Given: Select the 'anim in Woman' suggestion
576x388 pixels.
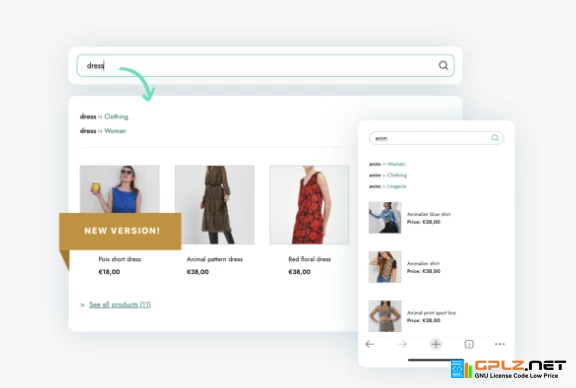Looking at the screenshot, I should 387,164.
